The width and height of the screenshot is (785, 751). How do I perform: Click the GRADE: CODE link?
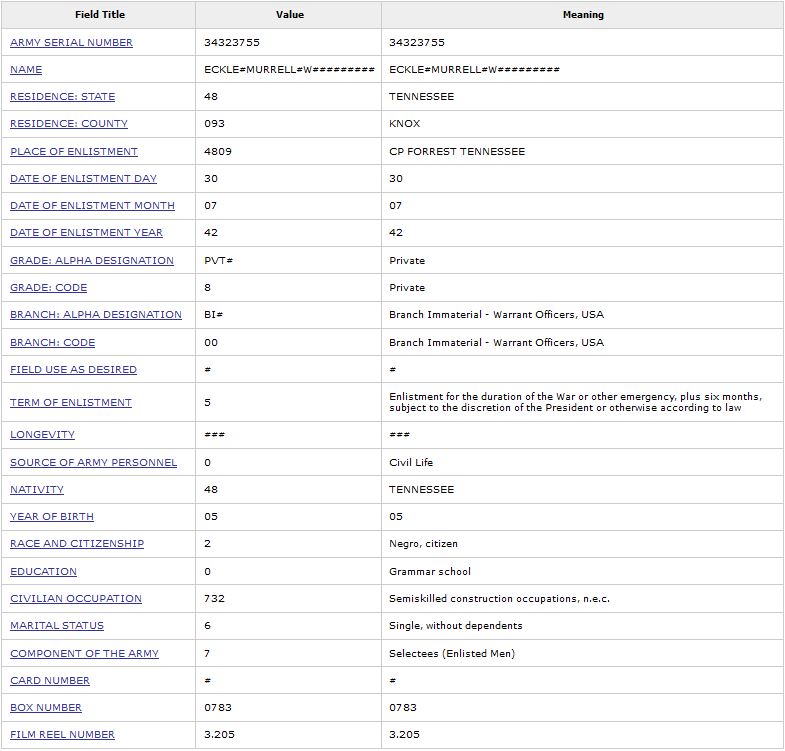(49, 288)
